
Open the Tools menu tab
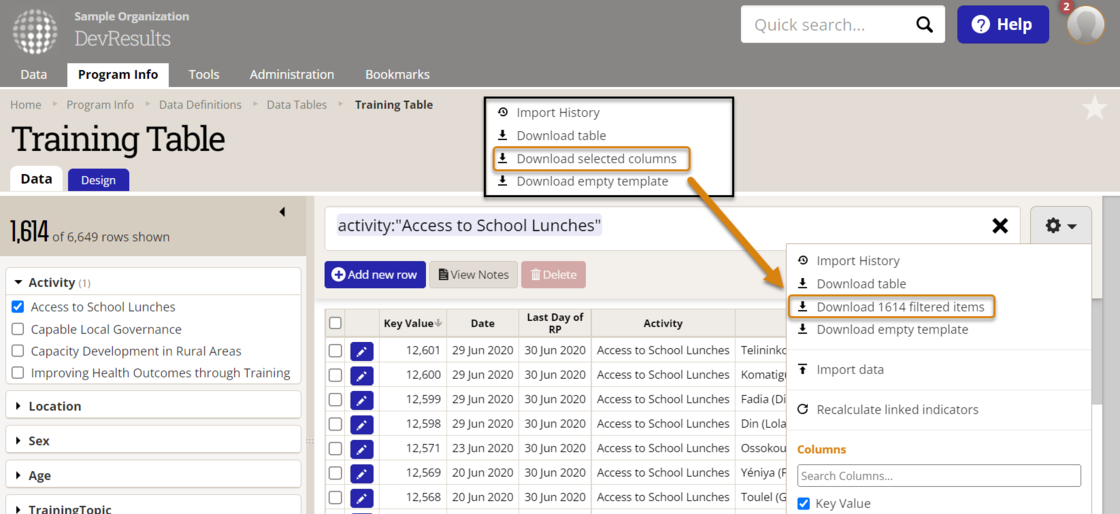[204, 74]
